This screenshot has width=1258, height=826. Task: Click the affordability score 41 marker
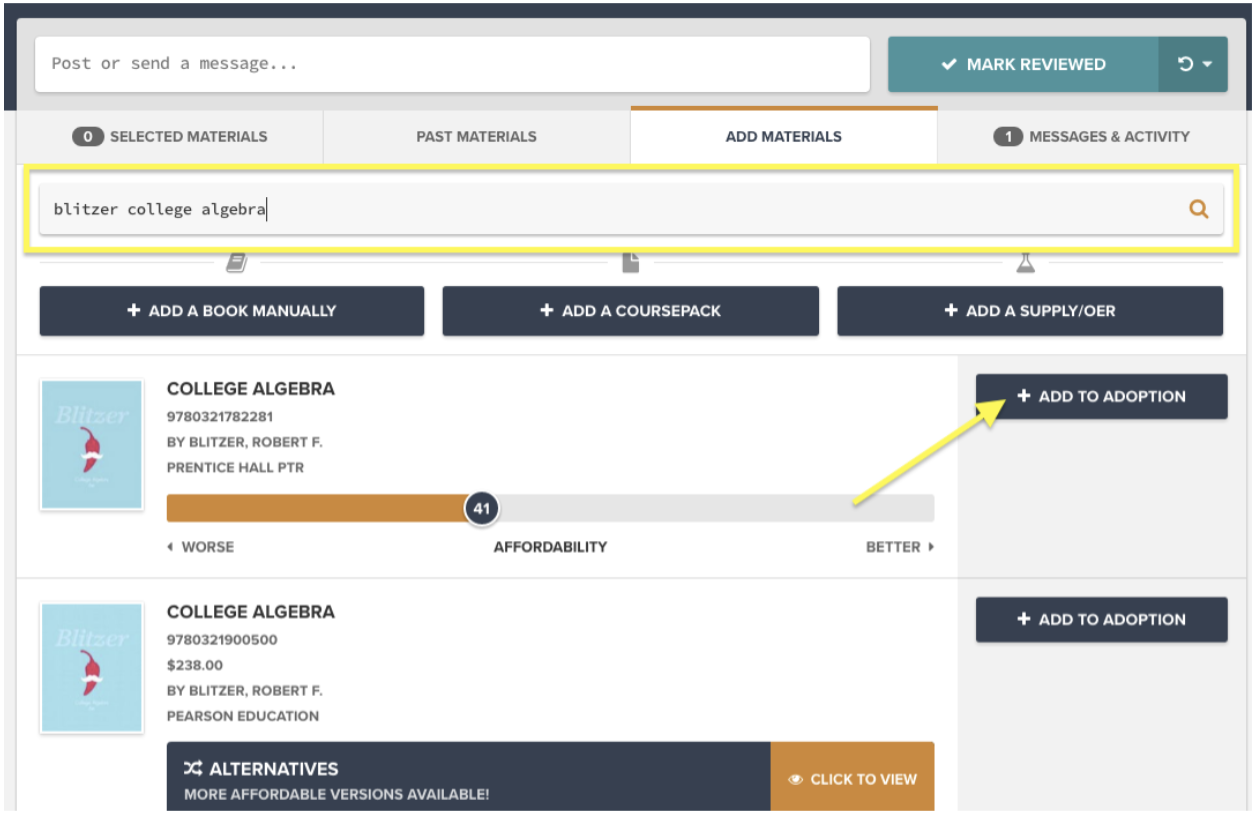pyautogui.click(x=482, y=508)
